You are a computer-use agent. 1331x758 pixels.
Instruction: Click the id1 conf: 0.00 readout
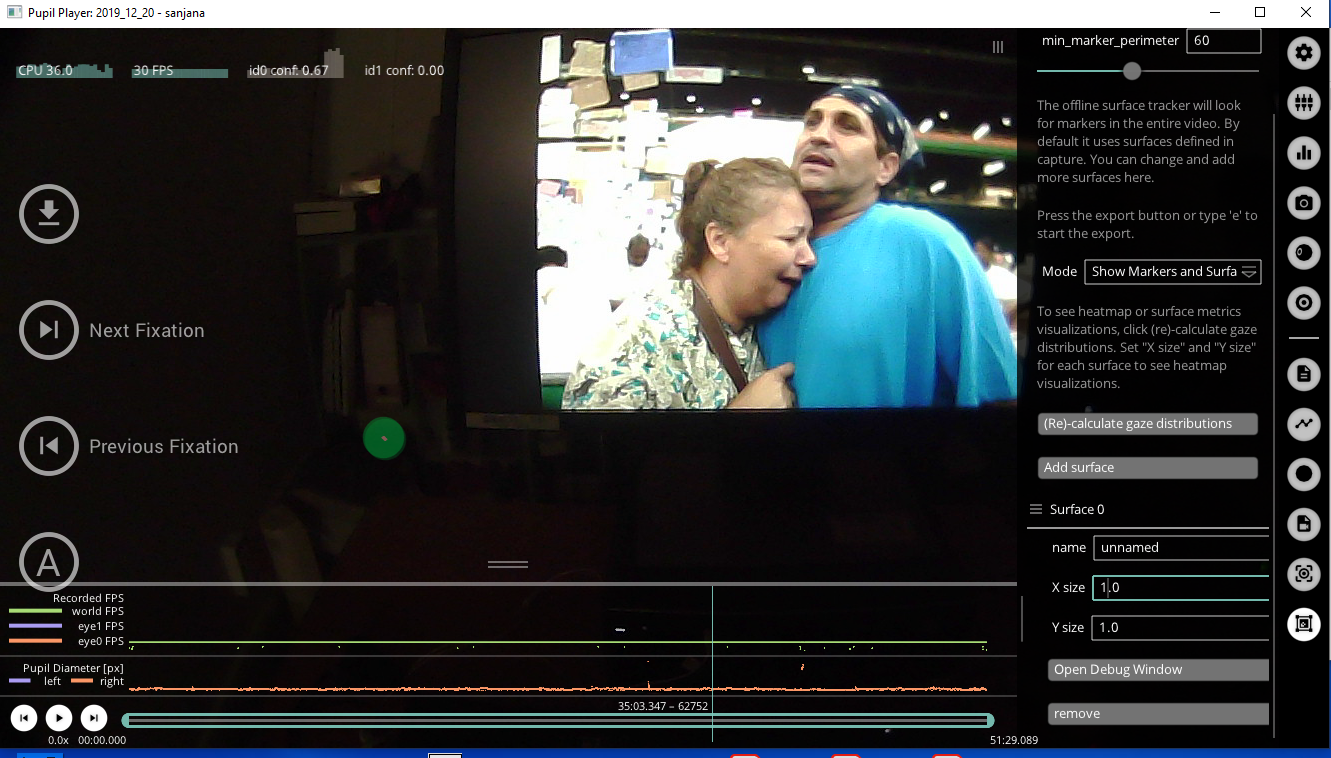pyautogui.click(x=404, y=70)
